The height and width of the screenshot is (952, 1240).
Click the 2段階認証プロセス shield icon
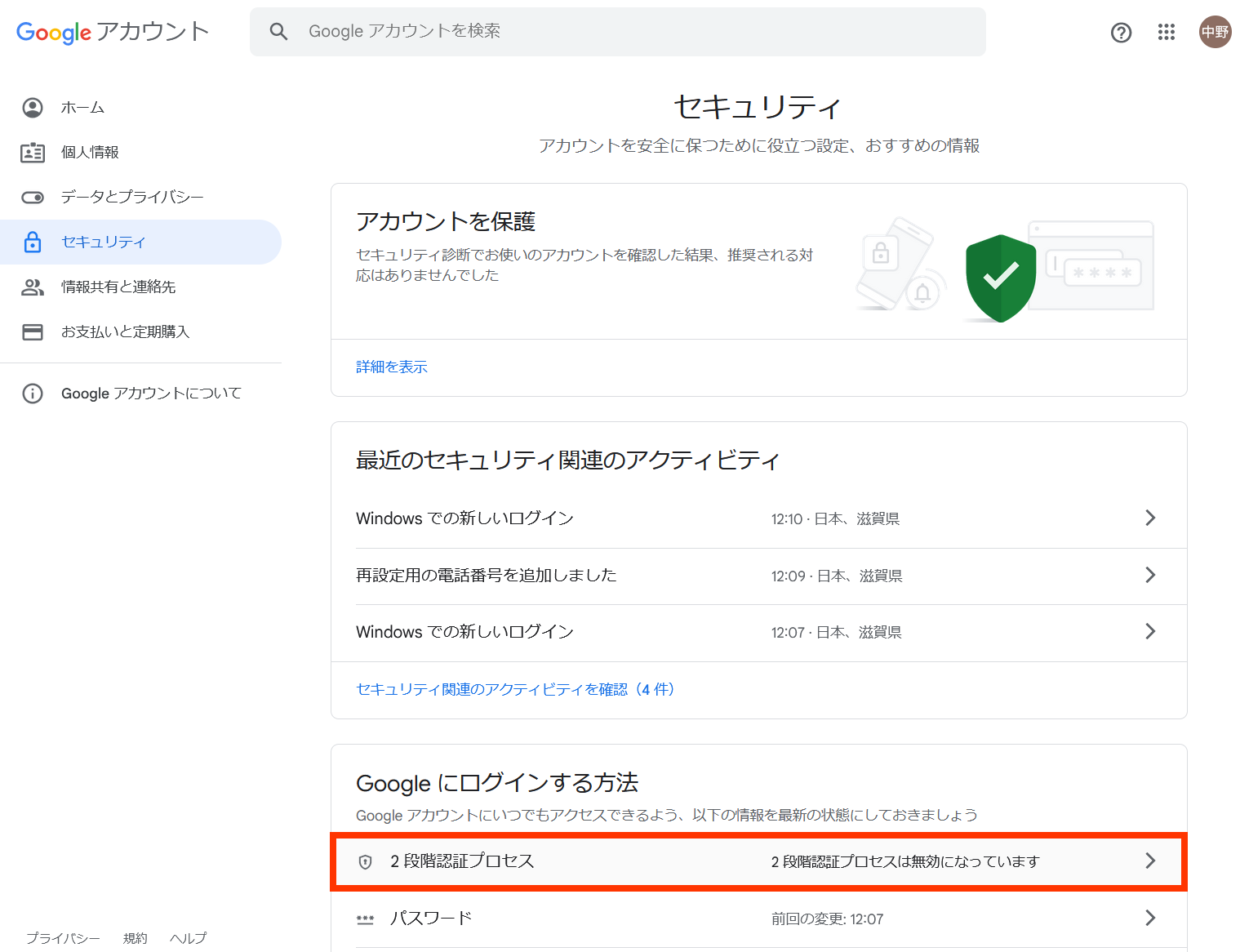[x=365, y=861]
